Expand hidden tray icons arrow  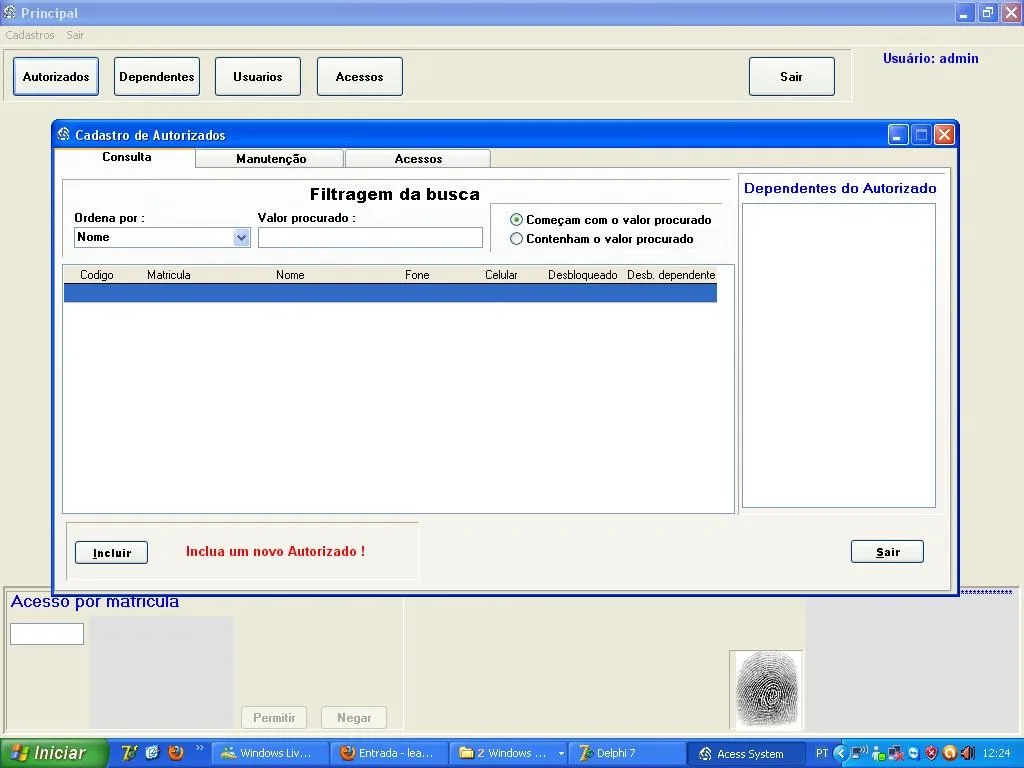tap(840, 754)
